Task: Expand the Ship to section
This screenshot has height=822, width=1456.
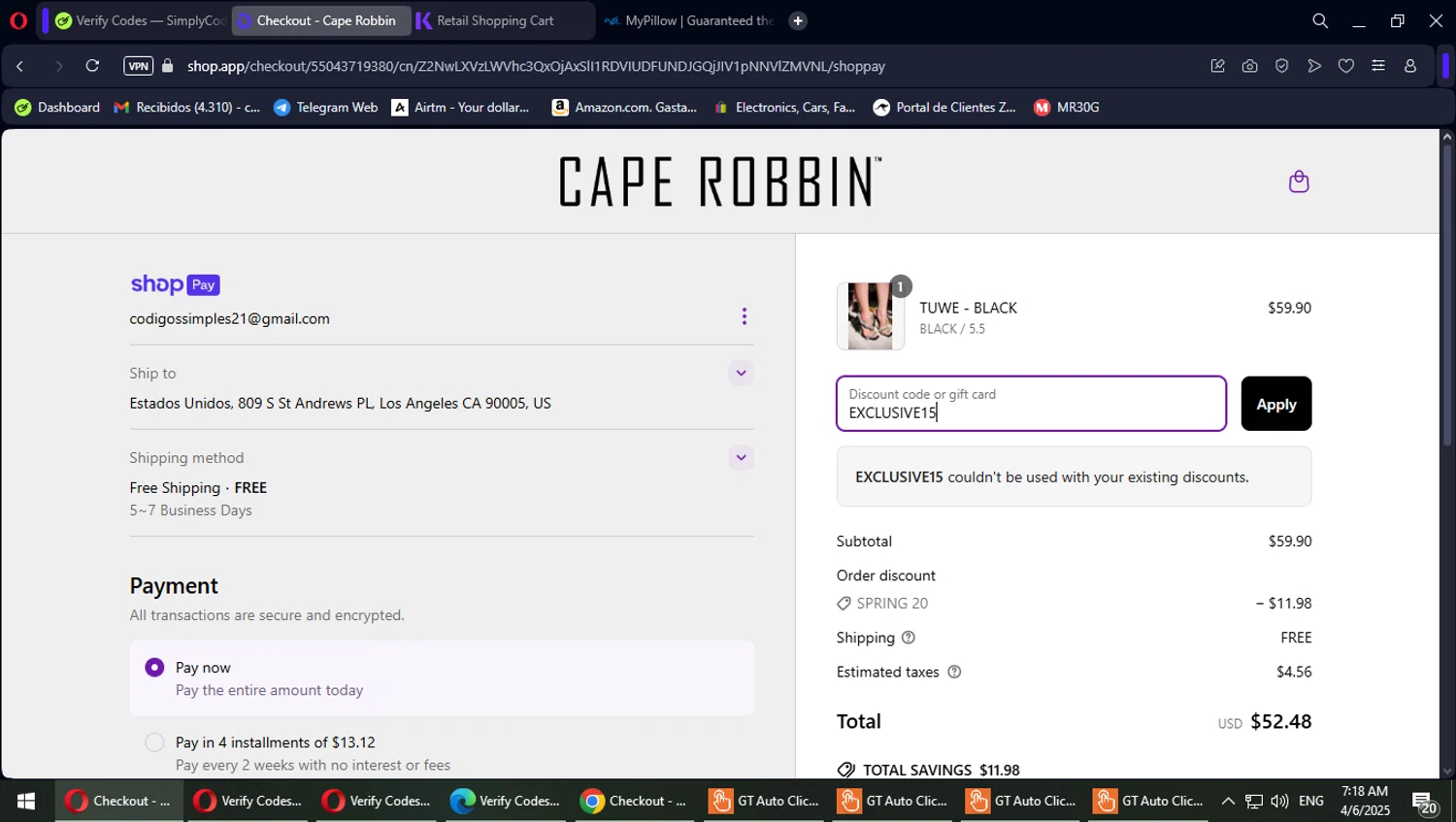Action: click(x=741, y=373)
